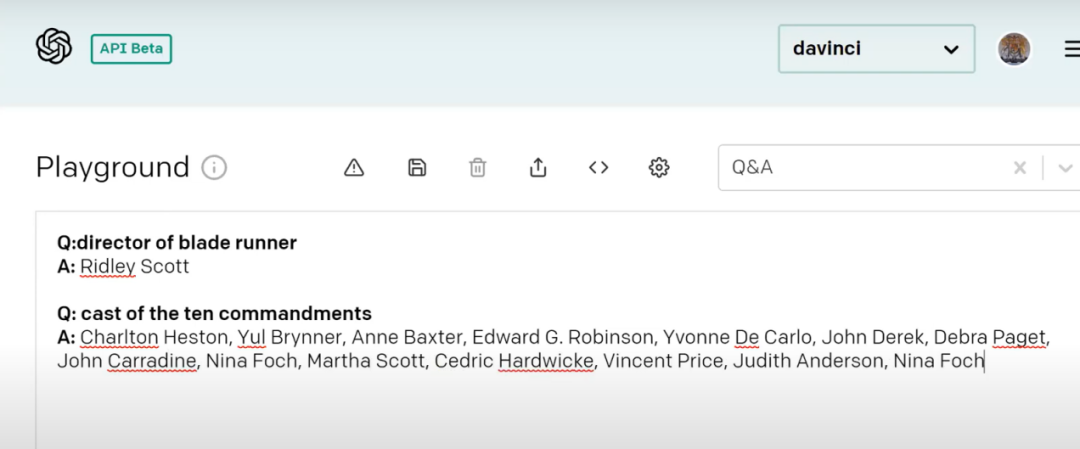This screenshot has width=1080, height=449.
Task: Clear the Q&A preset selection
Action: [x=1020, y=167]
